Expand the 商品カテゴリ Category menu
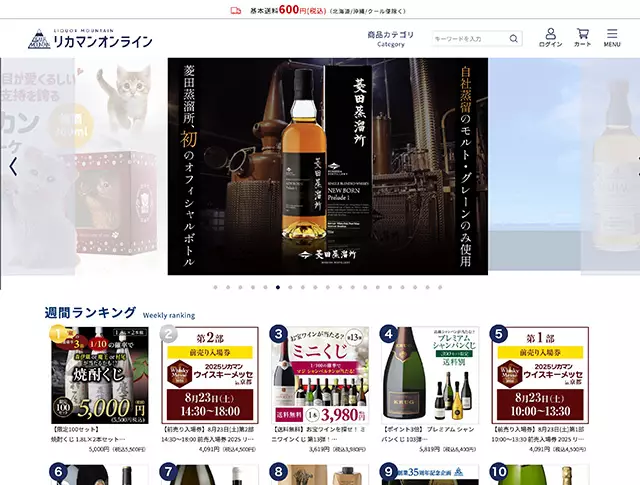The width and height of the screenshot is (640, 485). (x=391, y=39)
